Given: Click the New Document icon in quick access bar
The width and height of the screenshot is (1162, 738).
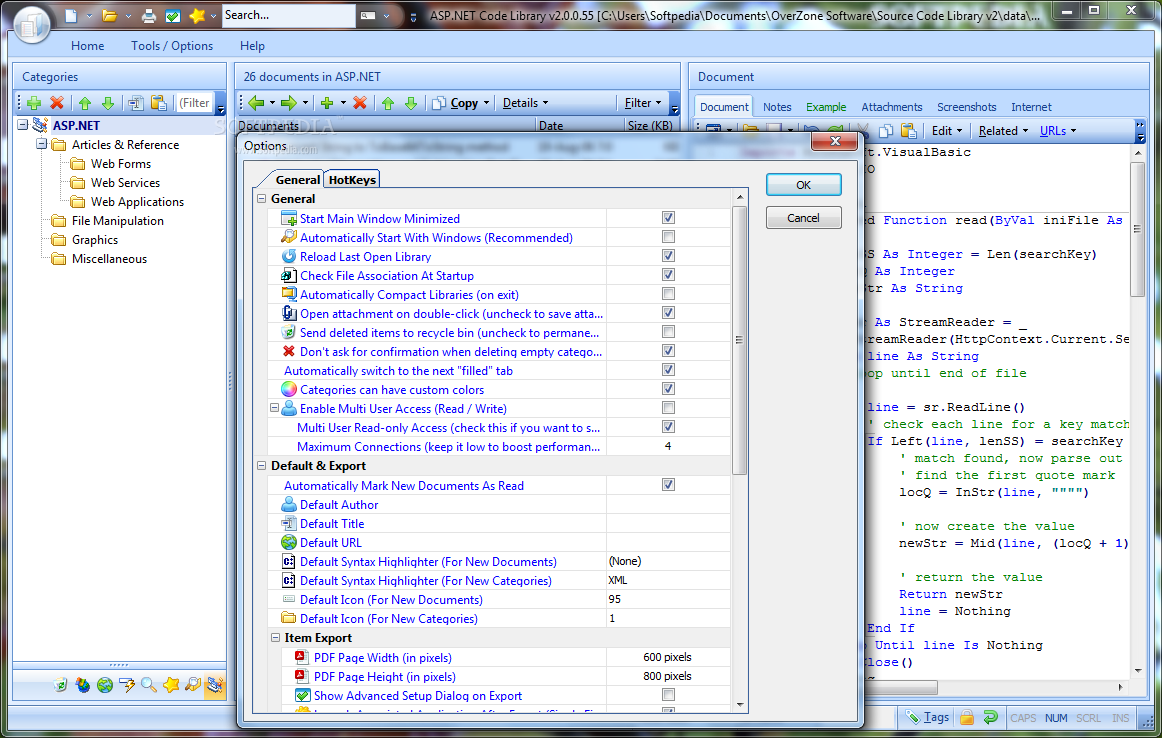Looking at the screenshot, I should (x=71, y=15).
